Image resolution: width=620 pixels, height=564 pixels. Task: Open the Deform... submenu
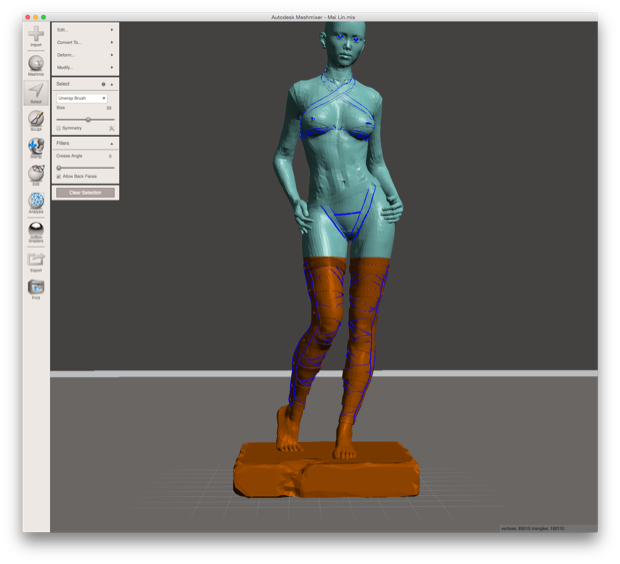pyautogui.click(x=85, y=55)
